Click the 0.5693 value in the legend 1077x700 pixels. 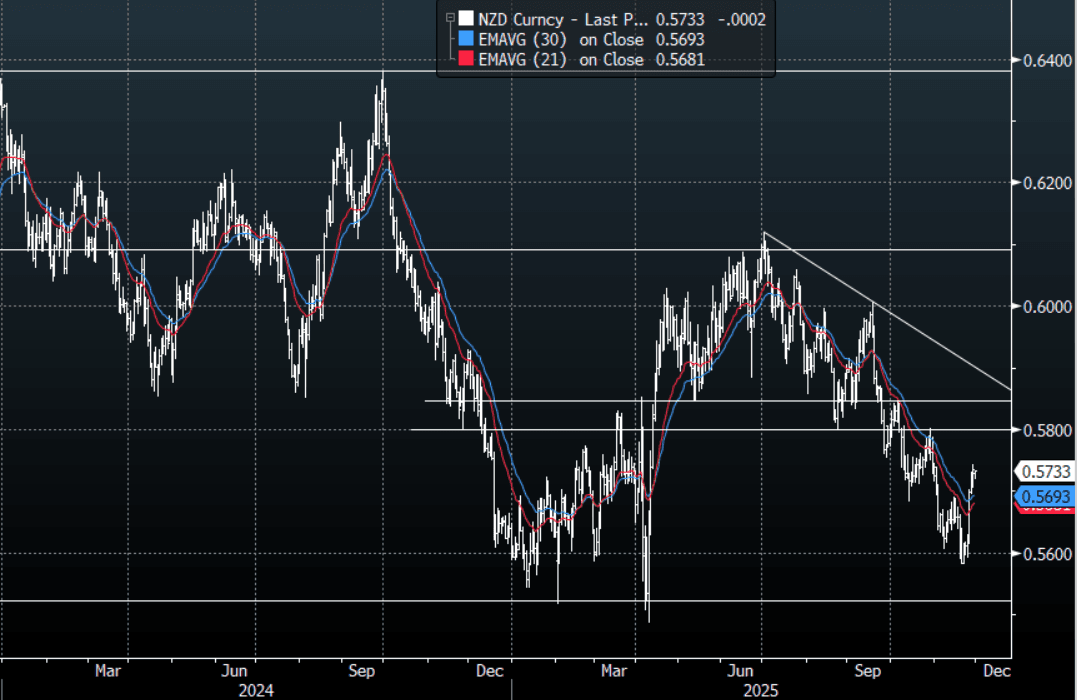(x=680, y=39)
